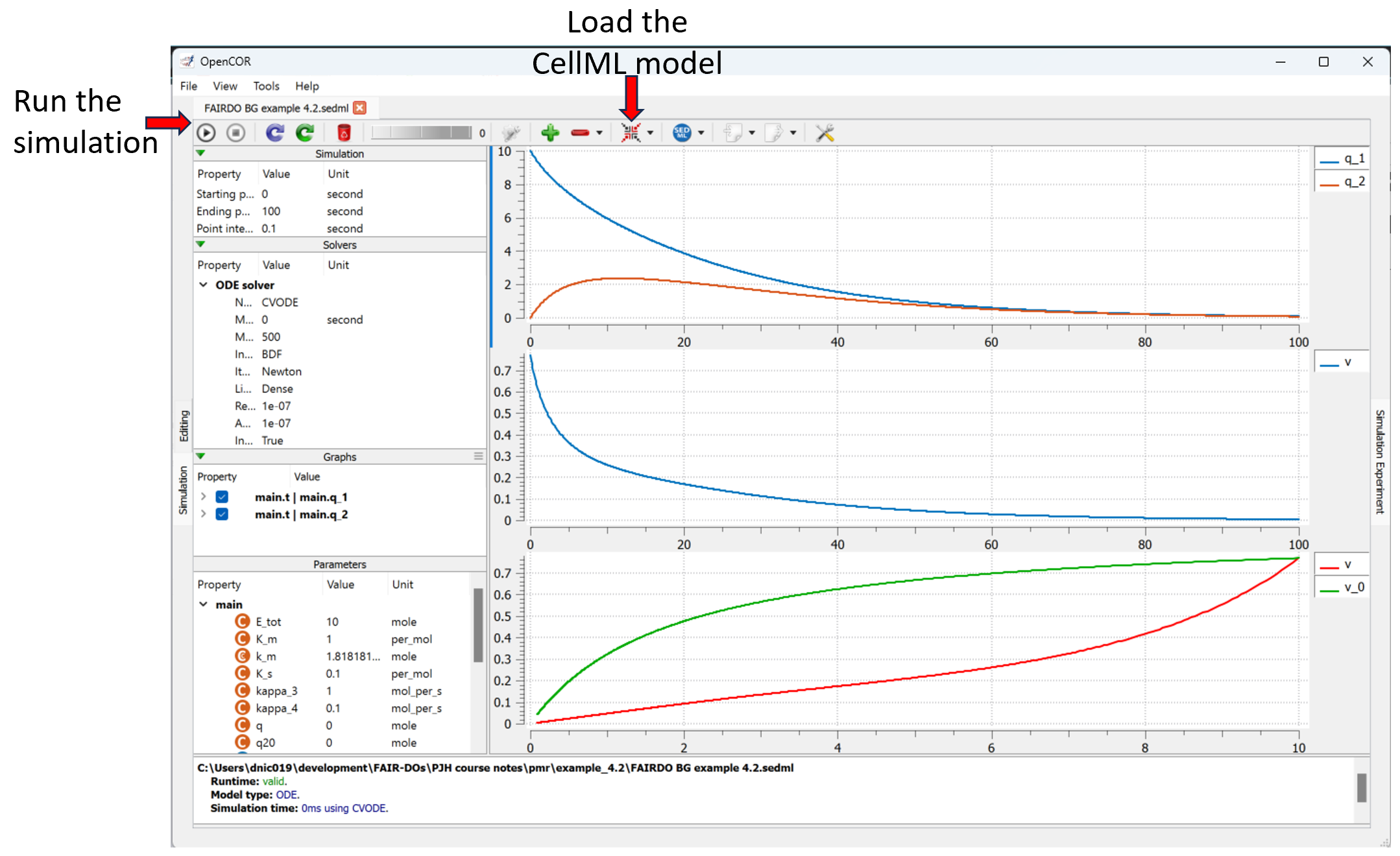This screenshot has width=1400, height=856.
Task: Toggle development mode with the gear-wrench icon
Action: coord(511,133)
